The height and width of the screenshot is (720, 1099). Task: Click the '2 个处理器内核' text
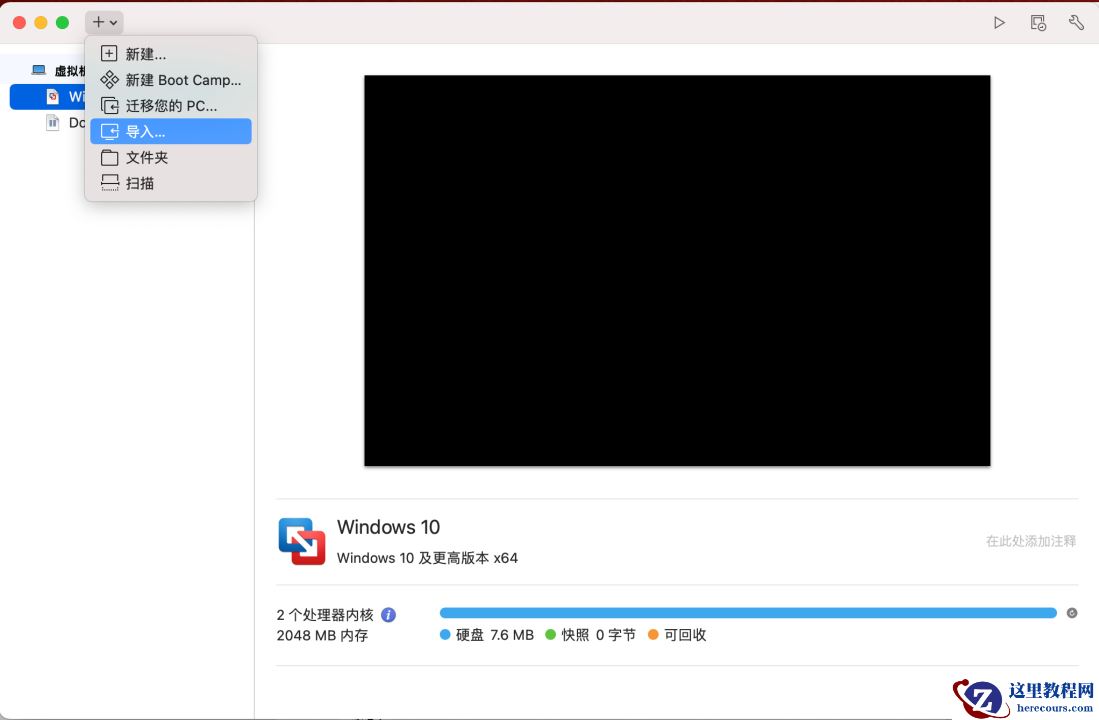(x=325, y=615)
